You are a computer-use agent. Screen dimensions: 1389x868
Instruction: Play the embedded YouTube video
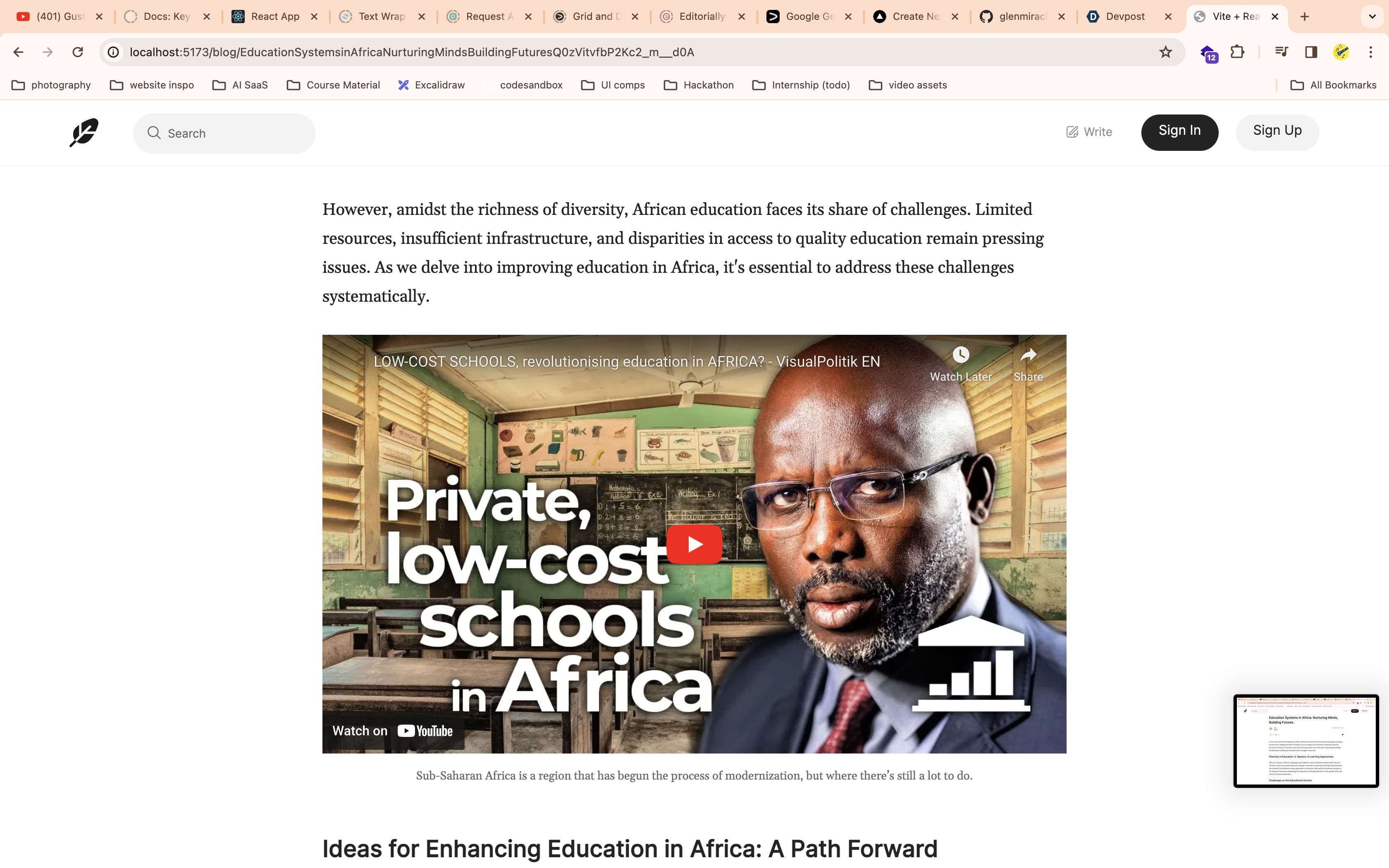694,544
